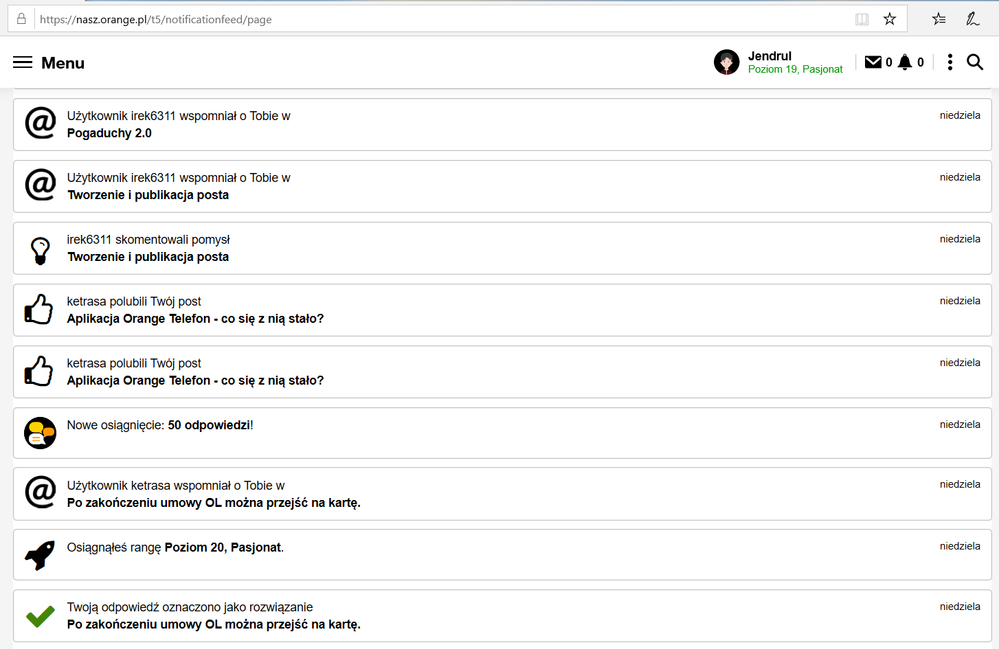This screenshot has width=999, height=649.
Task: Open the three-dot options menu
Action: [x=950, y=62]
